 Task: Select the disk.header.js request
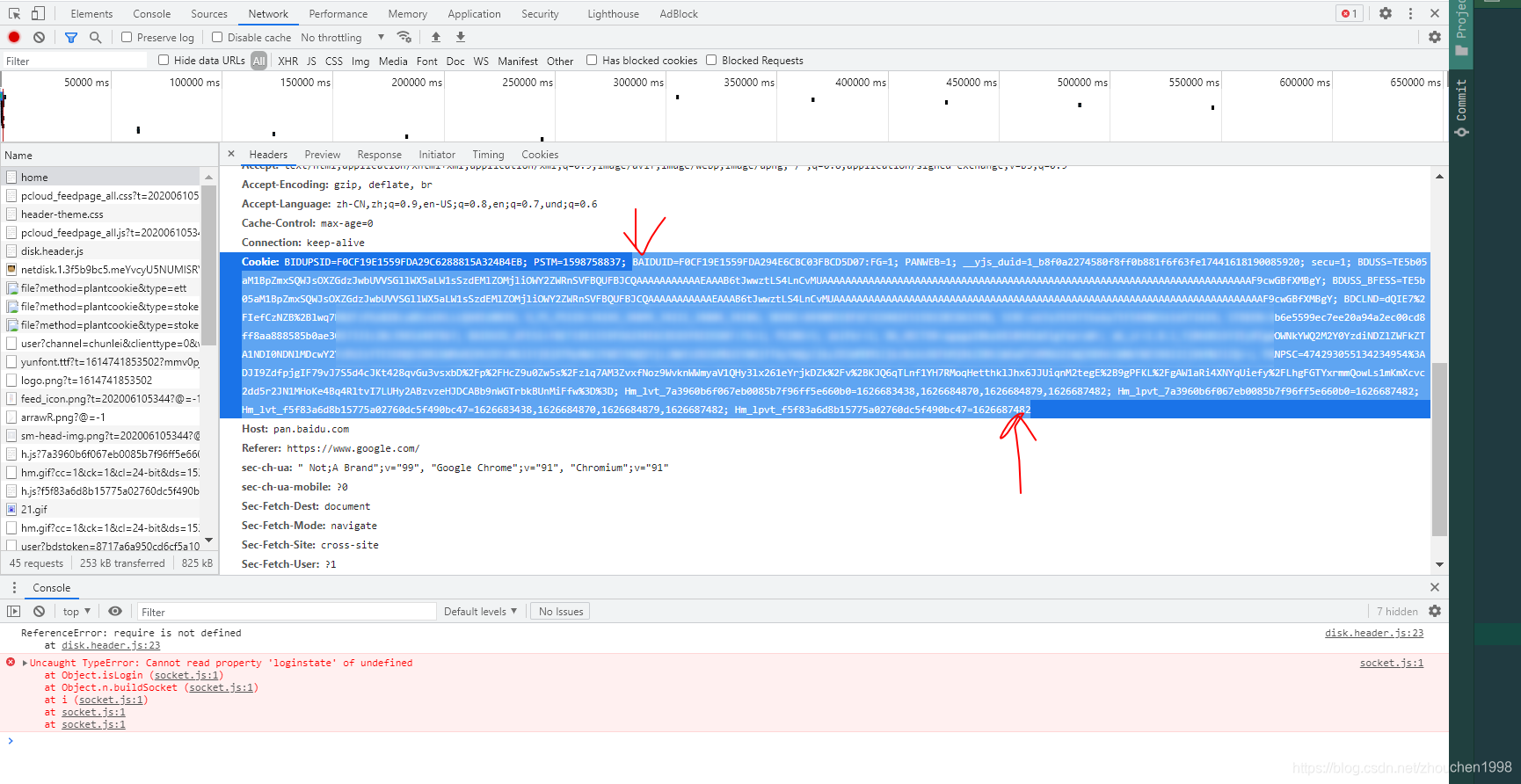pos(100,250)
